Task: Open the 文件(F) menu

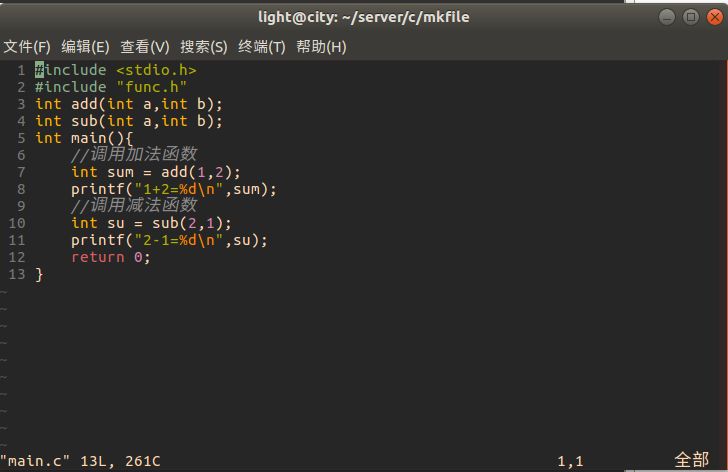Action: (27, 47)
